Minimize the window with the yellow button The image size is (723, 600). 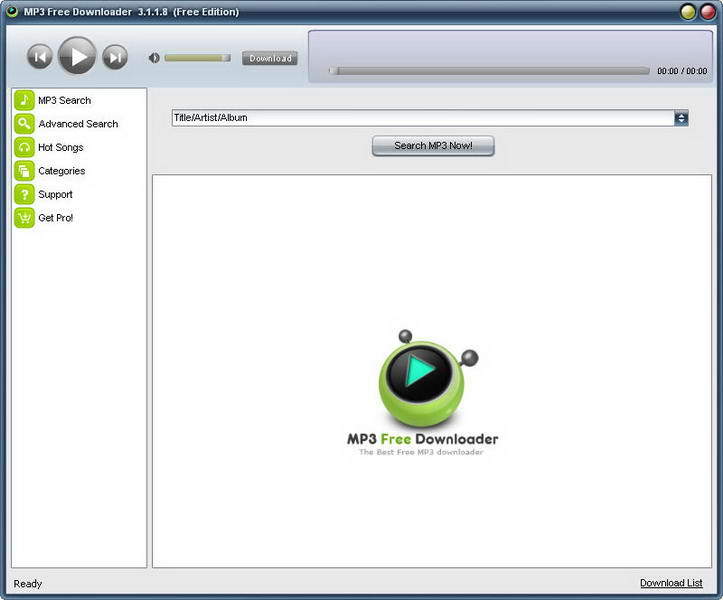688,12
